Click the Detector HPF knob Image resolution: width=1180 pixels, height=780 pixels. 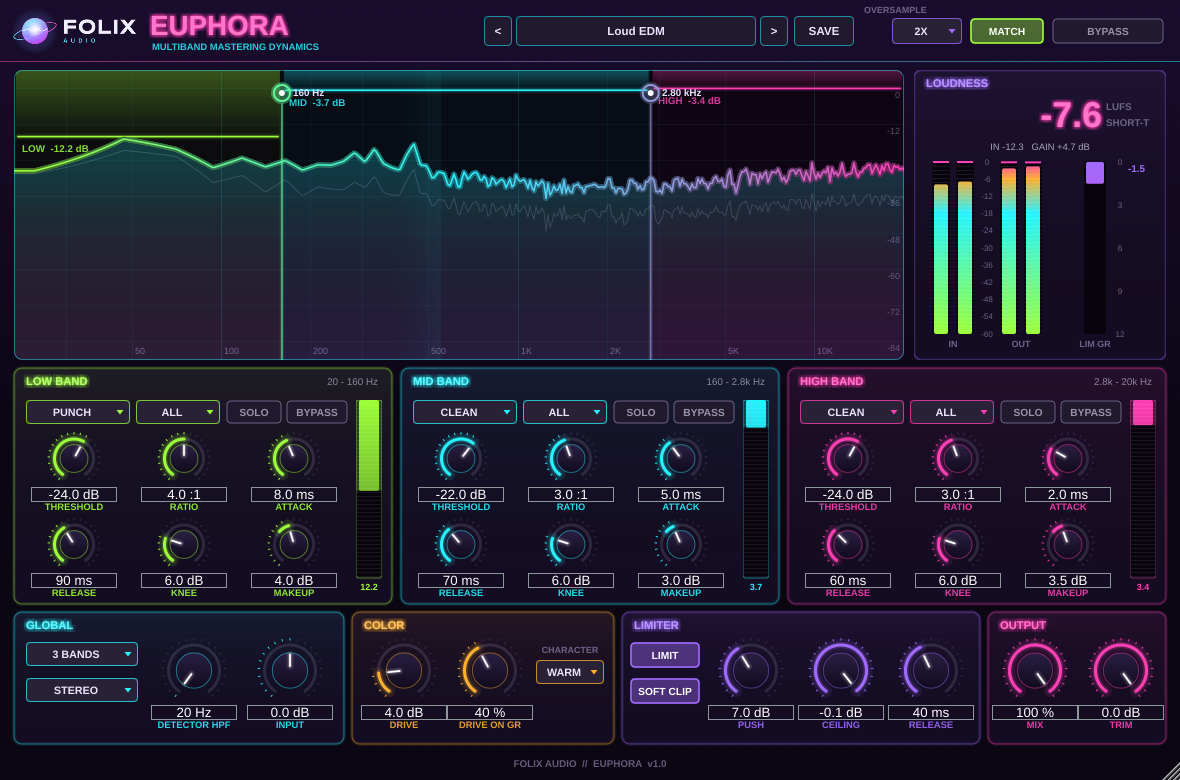[x=194, y=670]
